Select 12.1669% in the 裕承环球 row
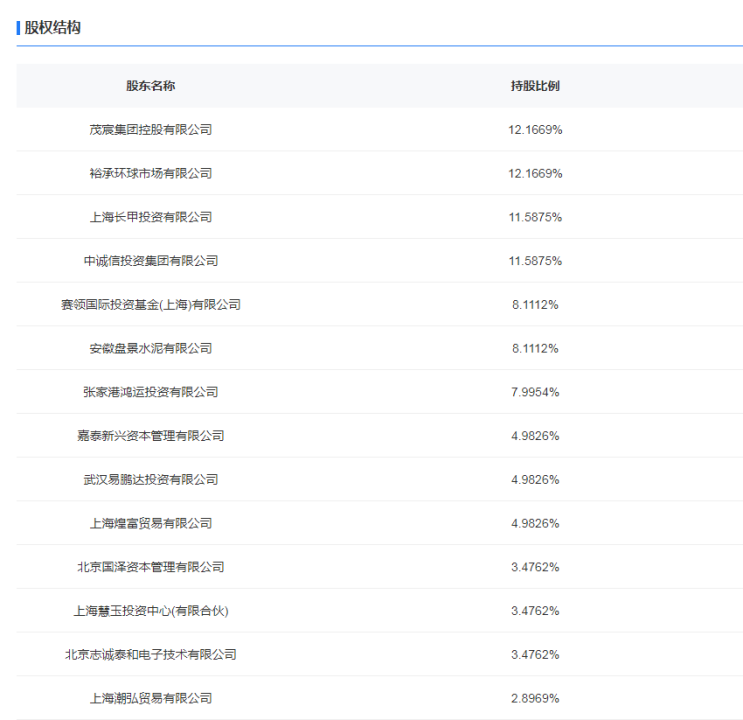Screen dimensions: 743x720 535,173
